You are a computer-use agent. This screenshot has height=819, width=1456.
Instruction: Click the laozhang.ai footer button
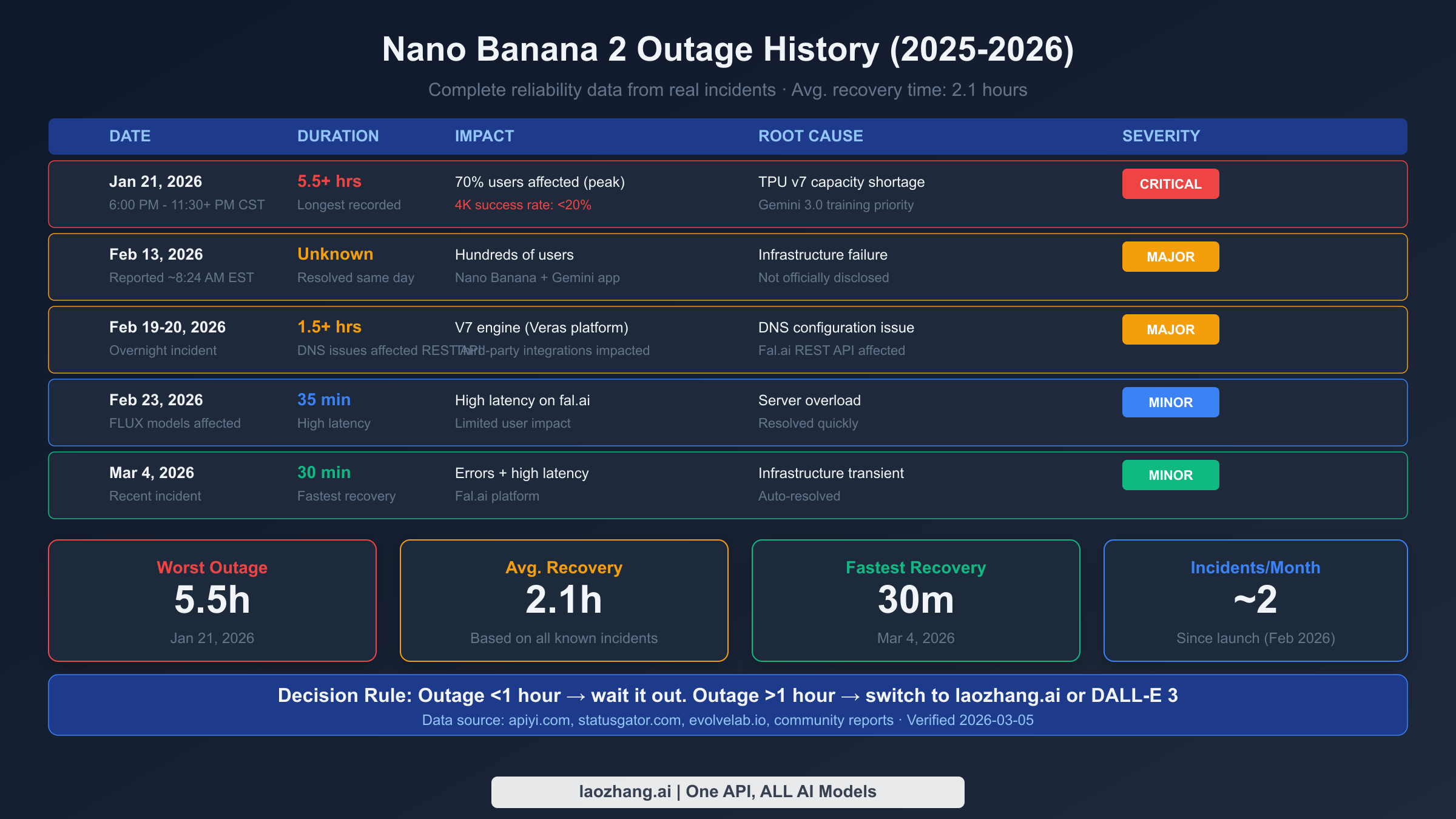[x=727, y=791]
